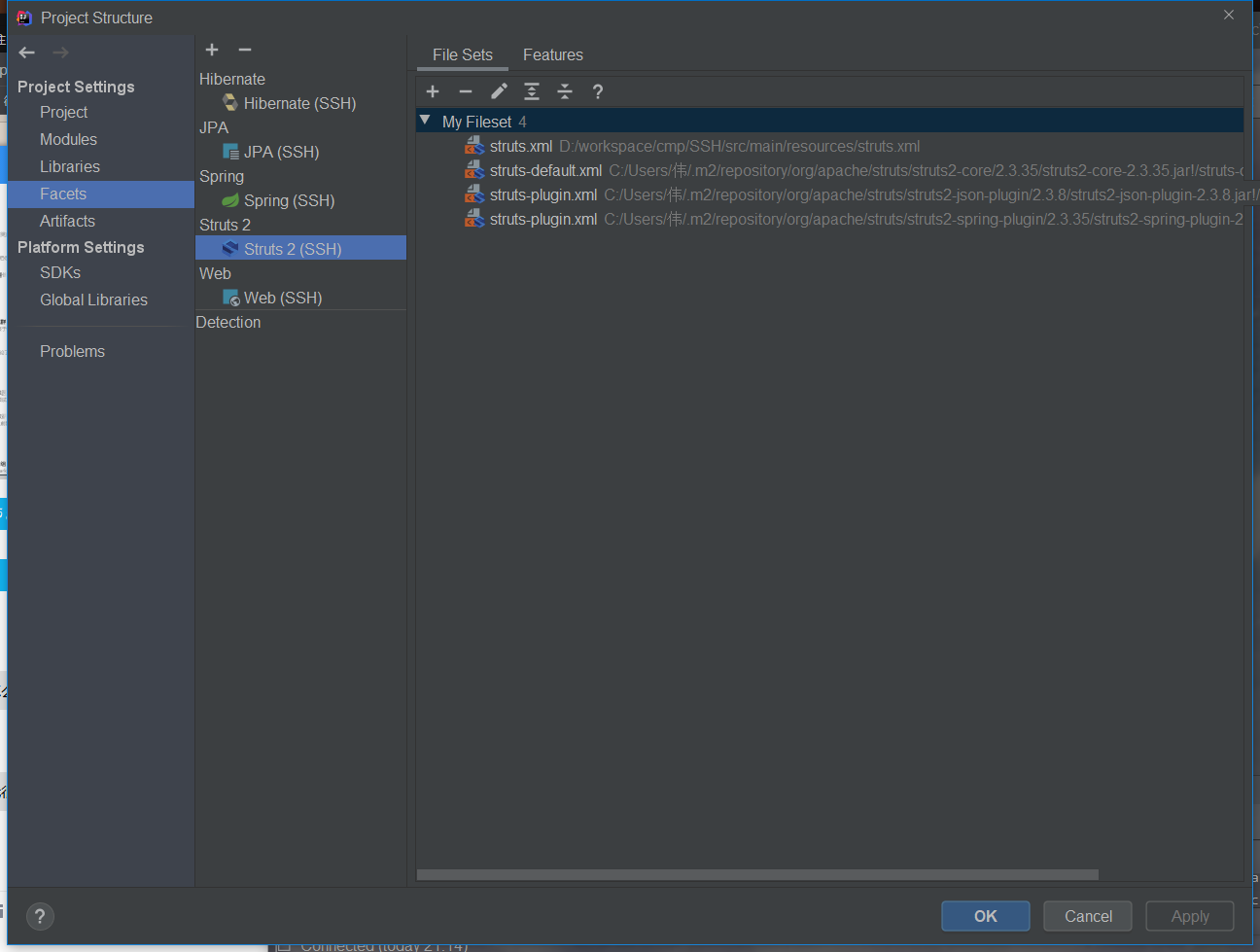Click struts.xml file icon
This screenshot has width=1260, height=952.
click(474, 146)
